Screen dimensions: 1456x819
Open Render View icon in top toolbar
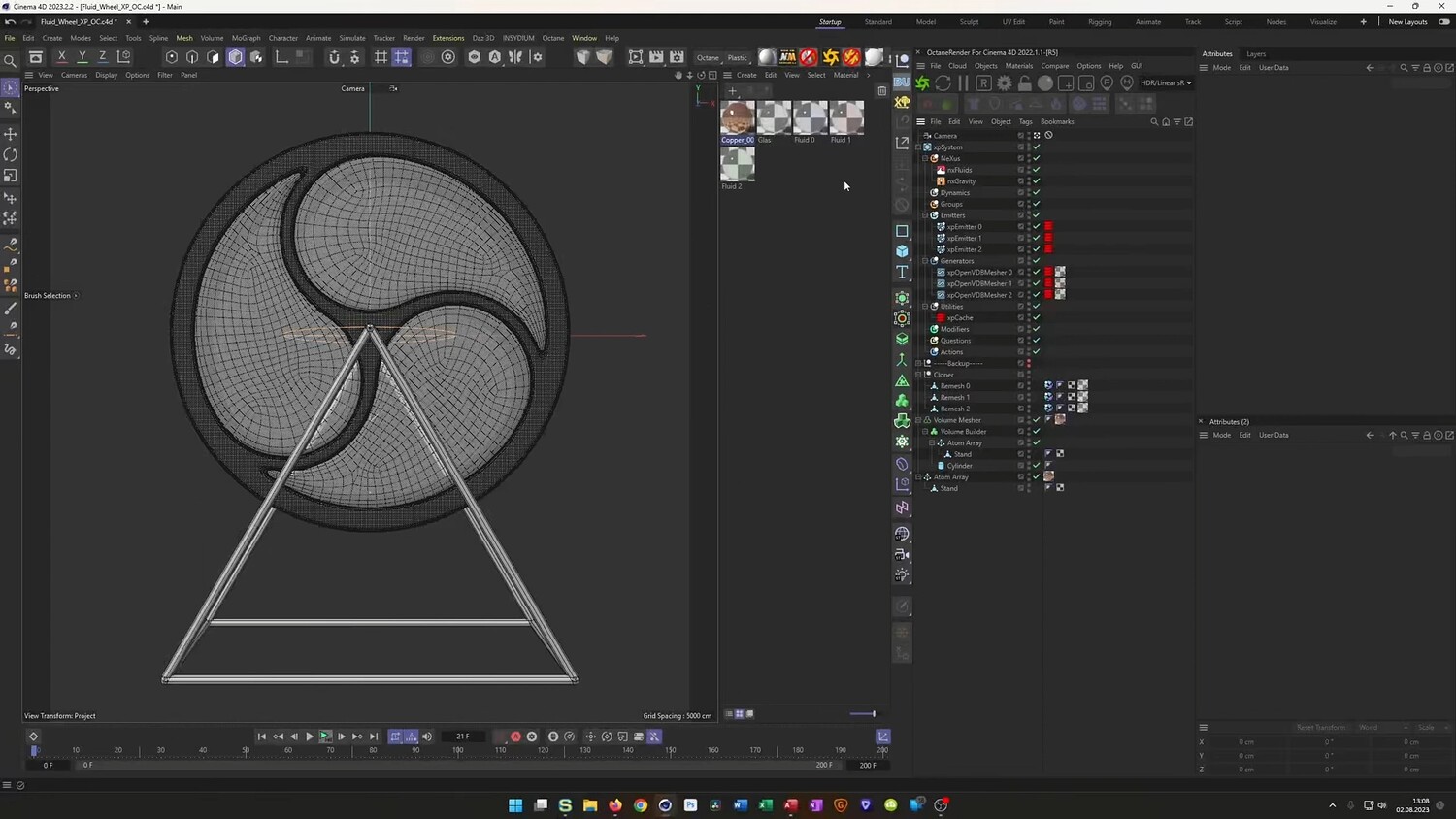click(636, 57)
